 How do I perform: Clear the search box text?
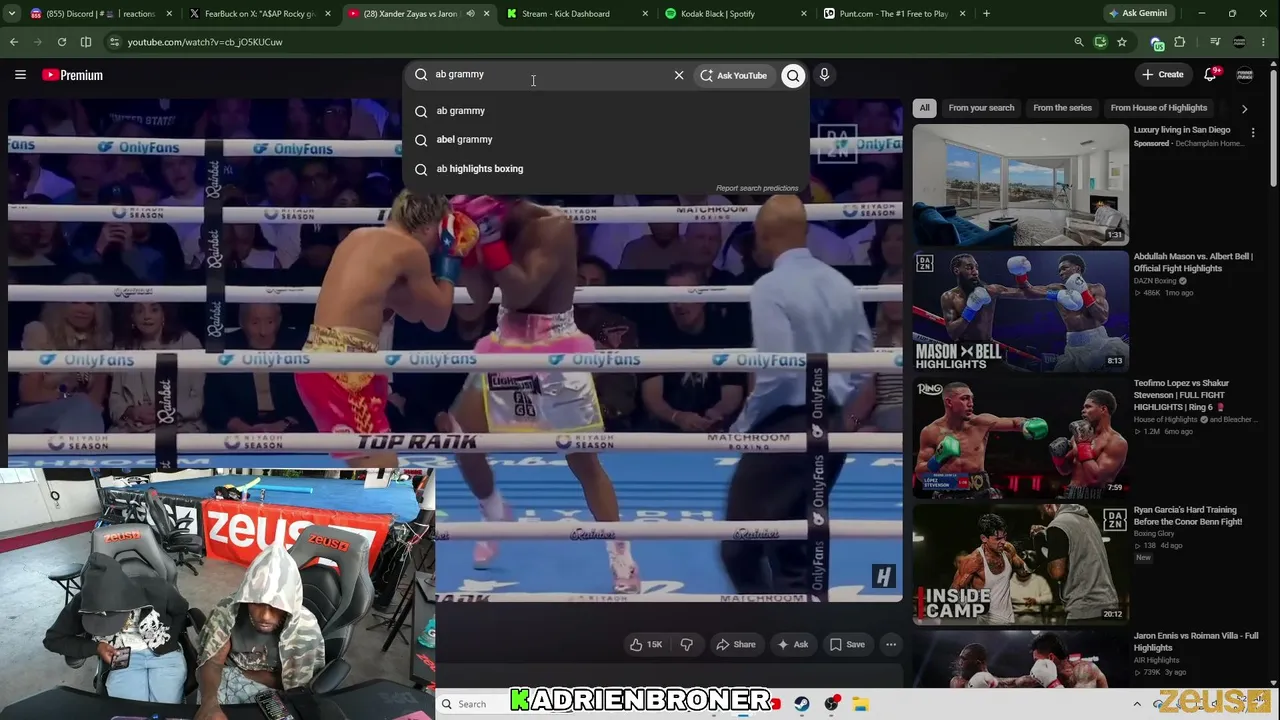coord(679,75)
